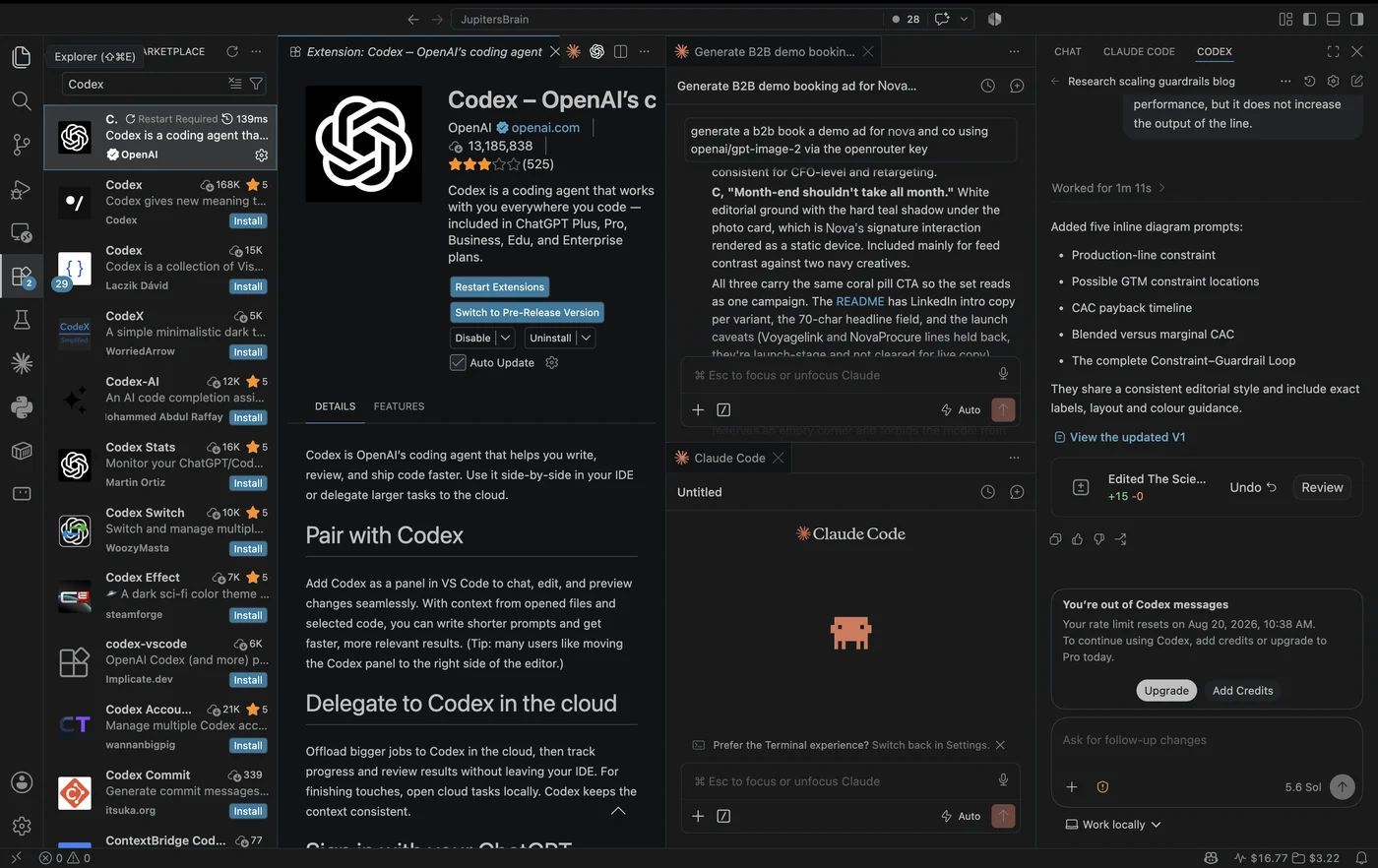Expand Worked for 1m 11s details
Viewport: 1378px width, 868px height.
click(1108, 188)
